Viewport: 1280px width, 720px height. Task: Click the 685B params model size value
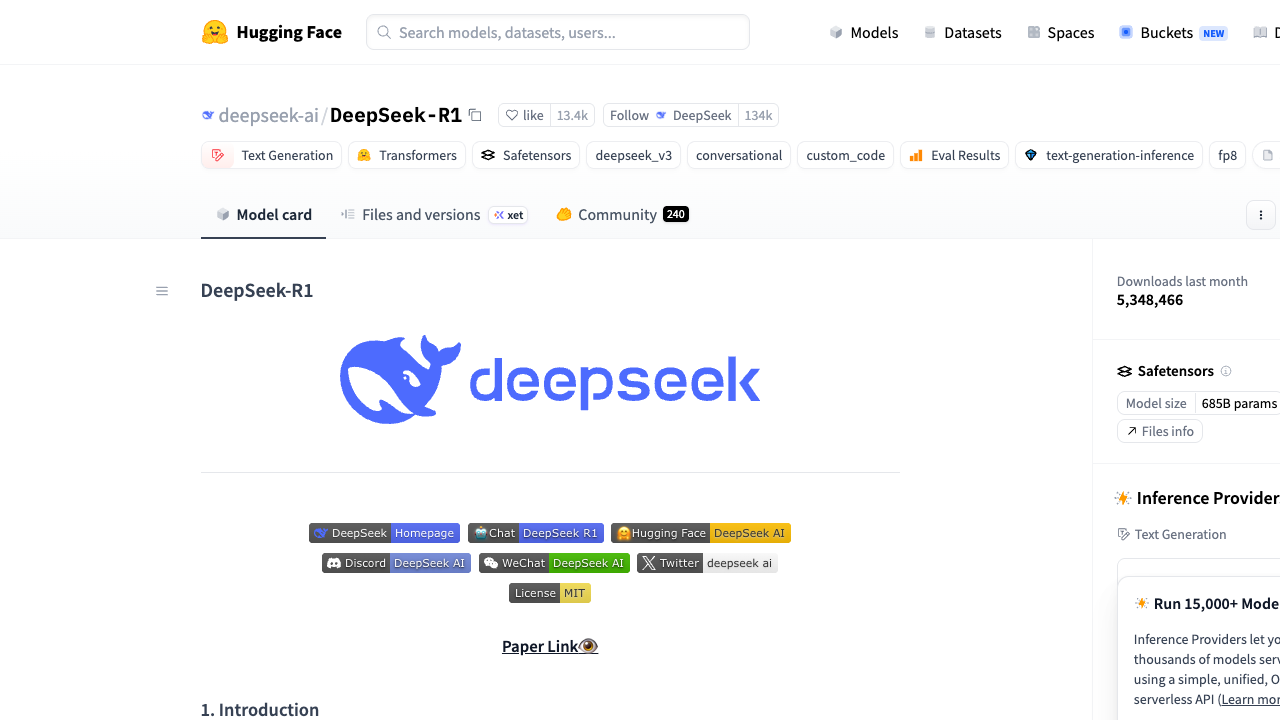point(1239,403)
